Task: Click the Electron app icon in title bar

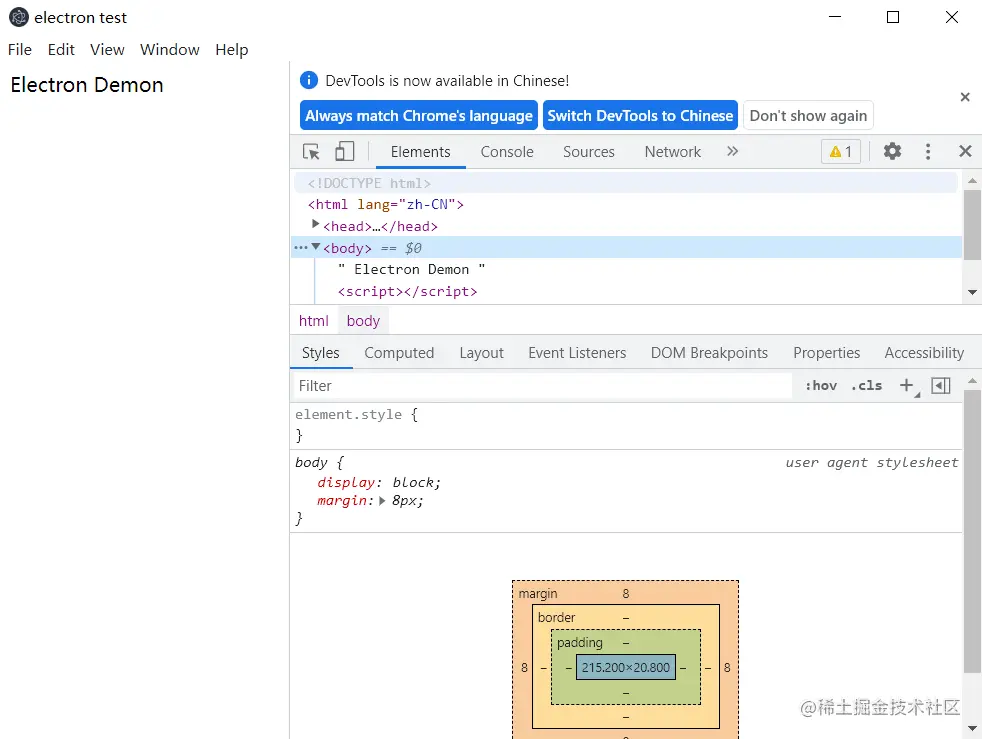Action: tap(19, 17)
